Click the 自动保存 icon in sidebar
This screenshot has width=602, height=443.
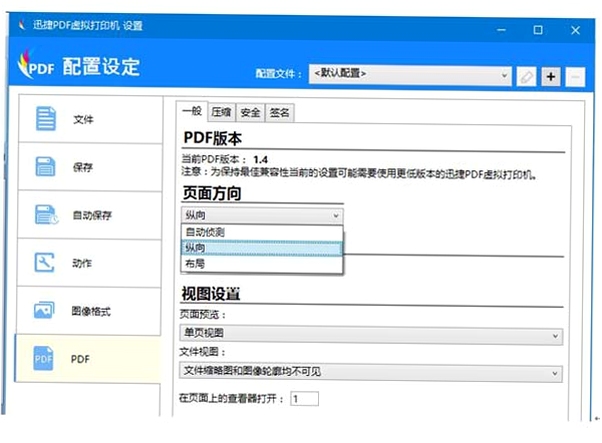pyautogui.click(x=46, y=214)
